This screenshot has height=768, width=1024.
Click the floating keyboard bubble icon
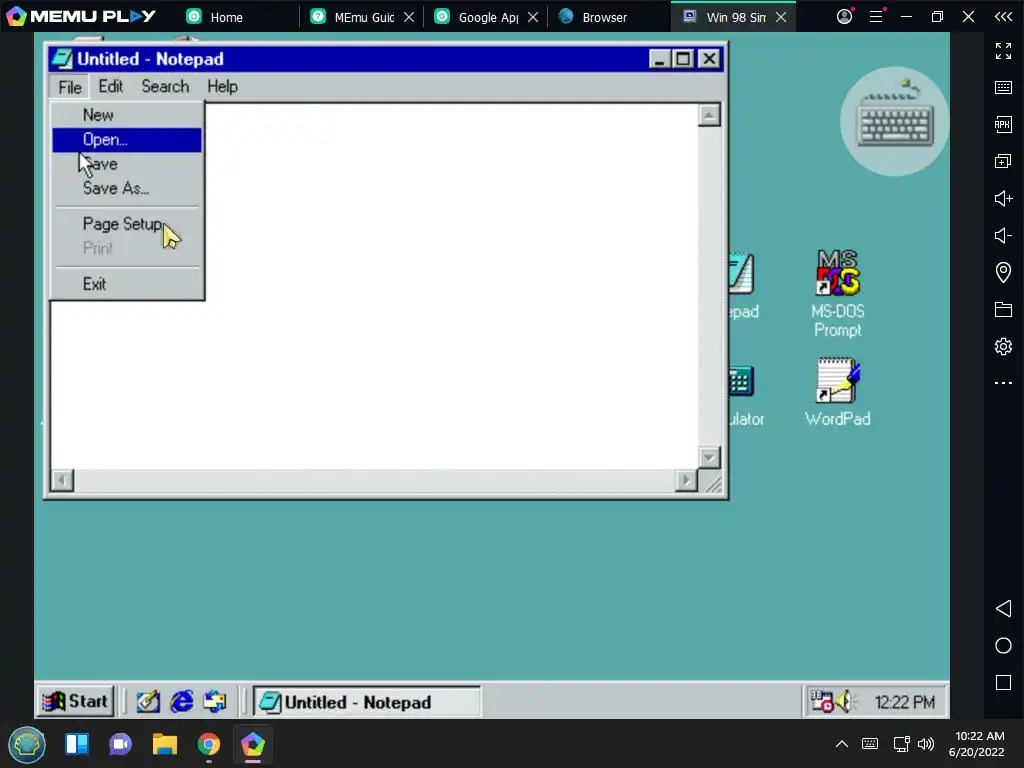(x=895, y=121)
